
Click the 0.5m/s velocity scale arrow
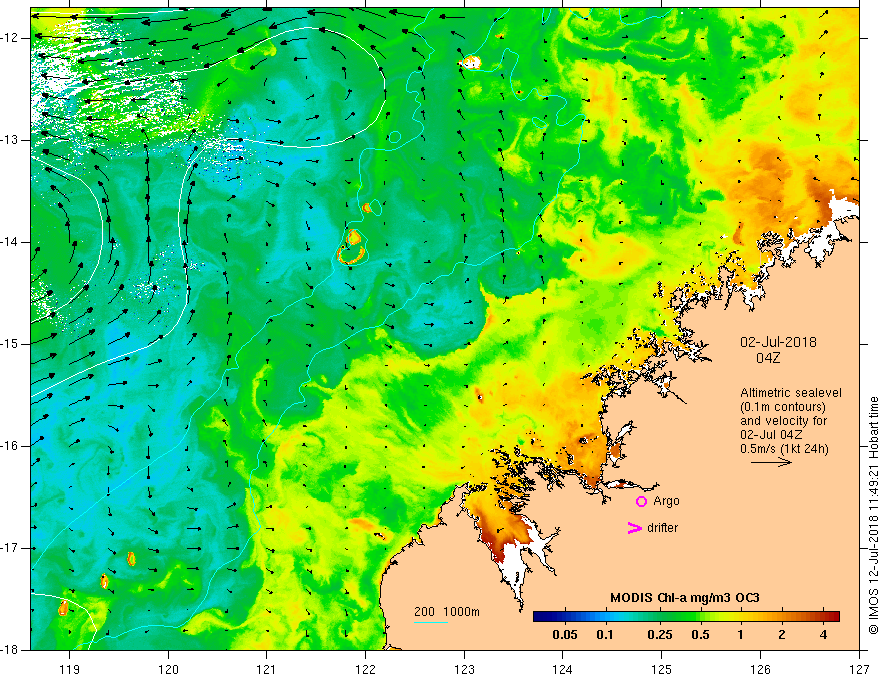(771, 462)
